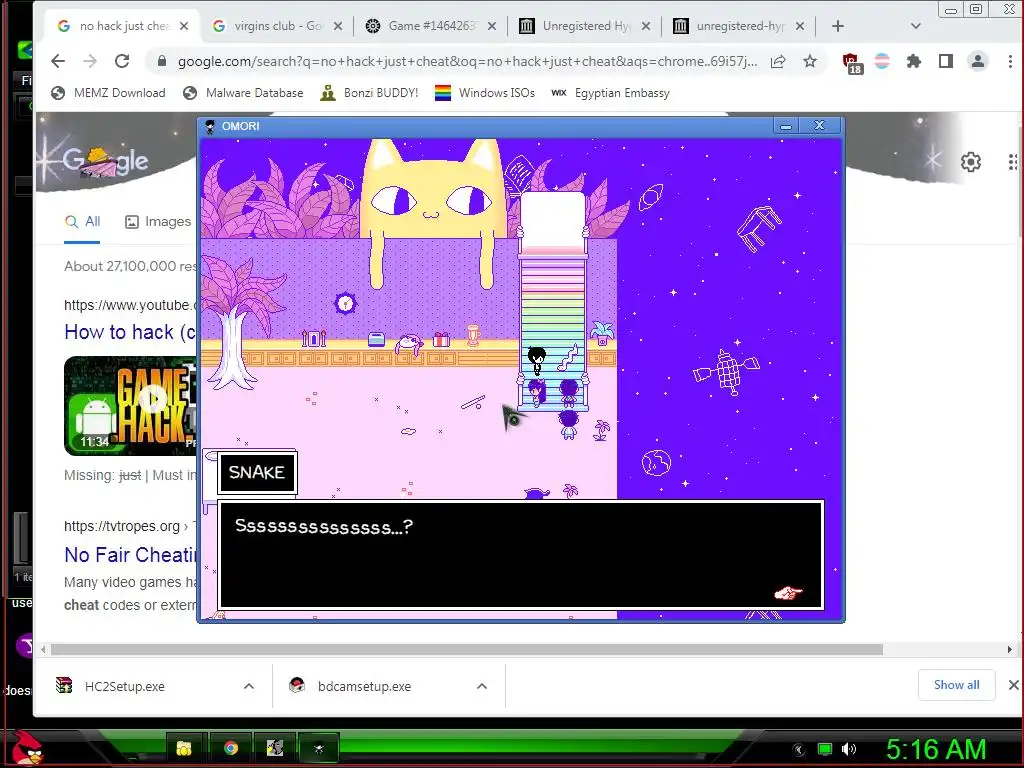The width and height of the screenshot is (1024, 768).
Task: Click the horizontal page scrollbar
Action: tap(466, 650)
